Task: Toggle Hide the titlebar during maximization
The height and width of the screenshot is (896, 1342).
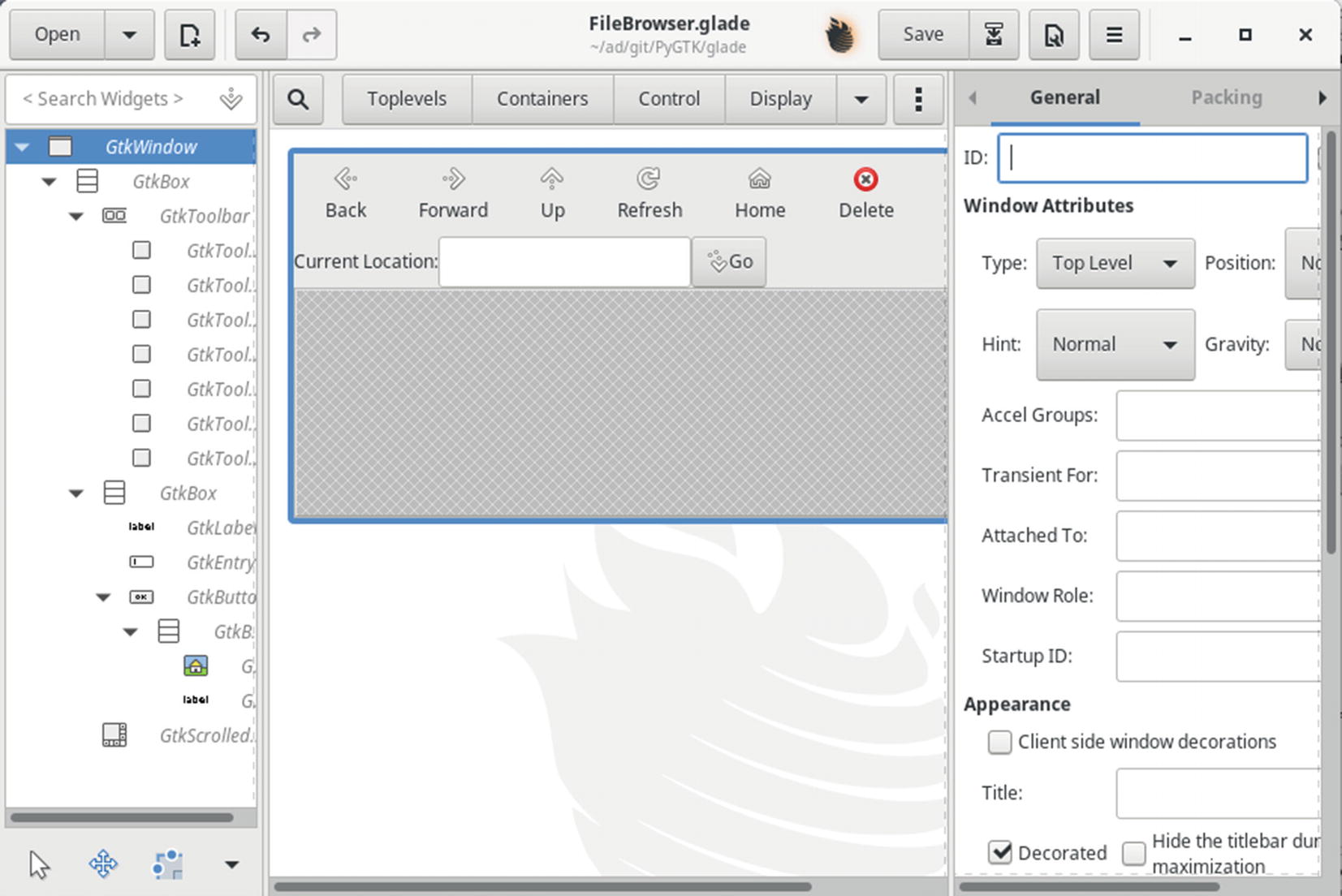Action: [1134, 853]
